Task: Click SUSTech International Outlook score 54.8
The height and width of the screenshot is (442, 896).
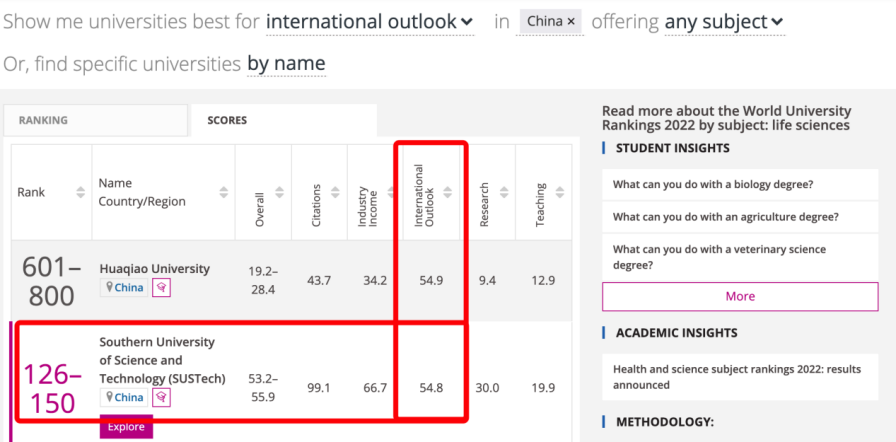Action: pyautogui.click(x=431, y=388)
